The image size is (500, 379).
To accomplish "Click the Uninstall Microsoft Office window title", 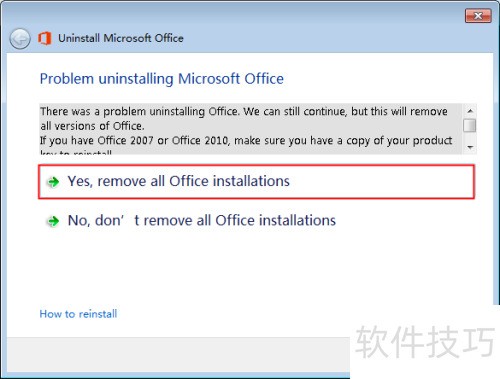I will pyautogui.click(x=121, y=38).
